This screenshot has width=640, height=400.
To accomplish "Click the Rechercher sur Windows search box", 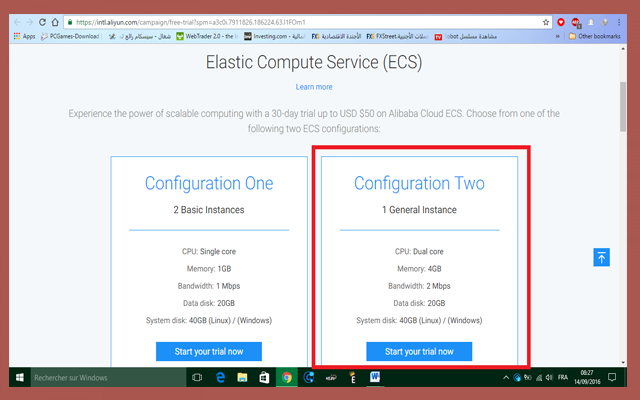I will [108, 378].
